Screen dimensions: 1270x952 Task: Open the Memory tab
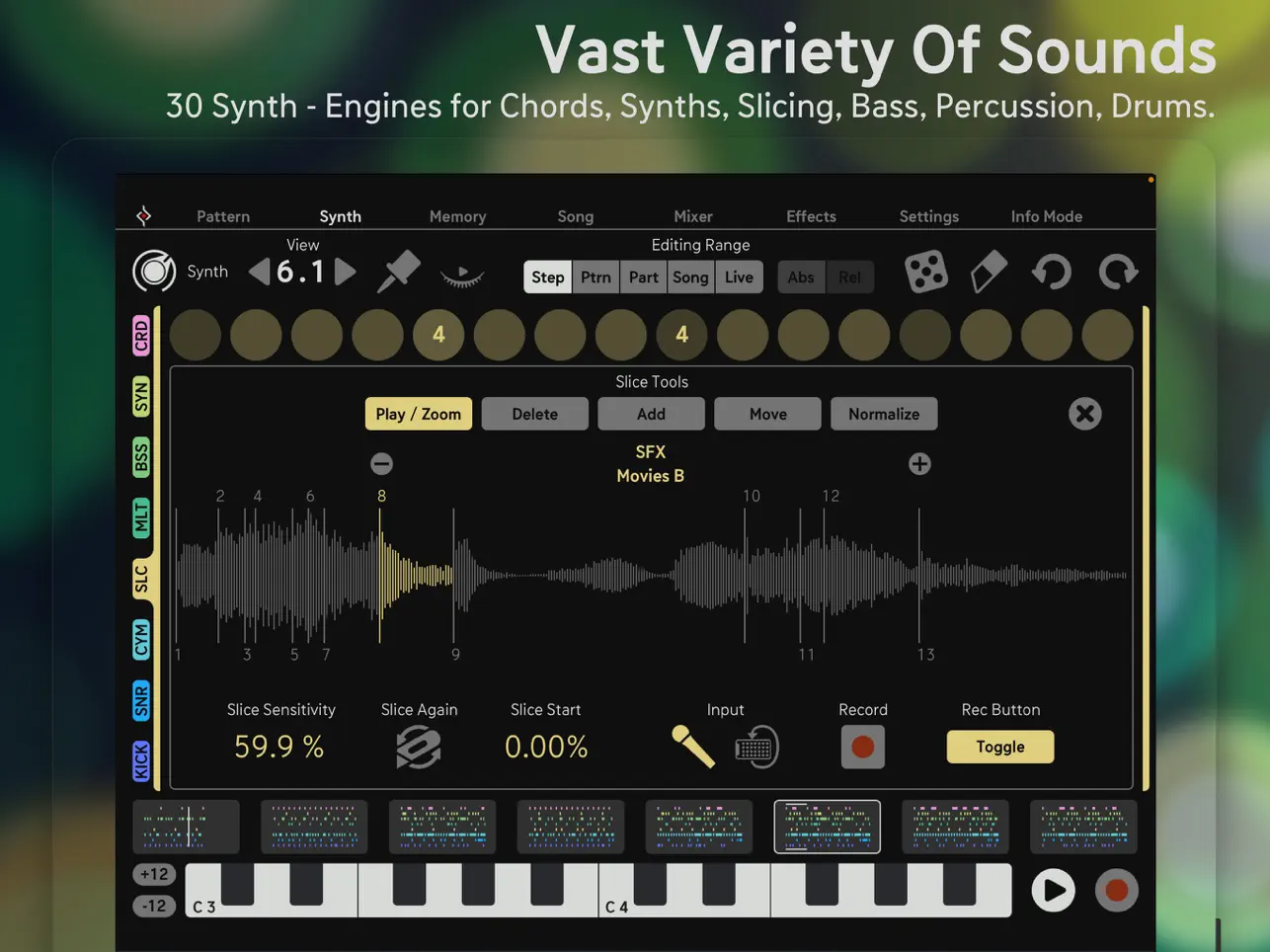(x=457, y=216)
